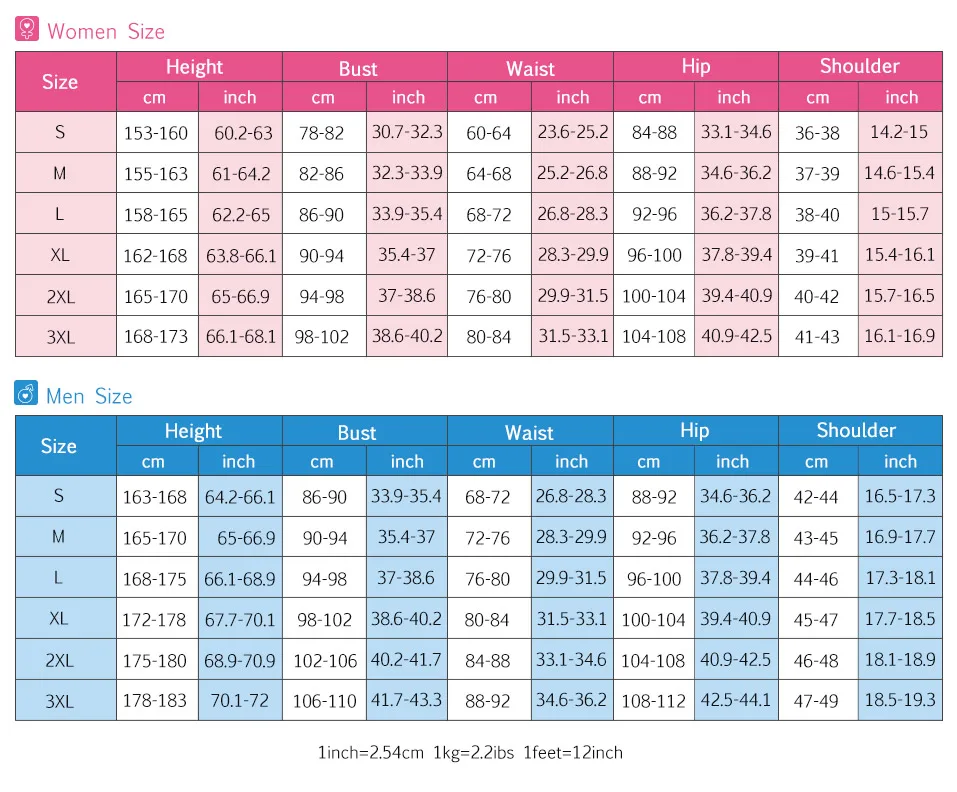Click the blue male symbol icon
957x792 pixels.
(x=27, y=394)
